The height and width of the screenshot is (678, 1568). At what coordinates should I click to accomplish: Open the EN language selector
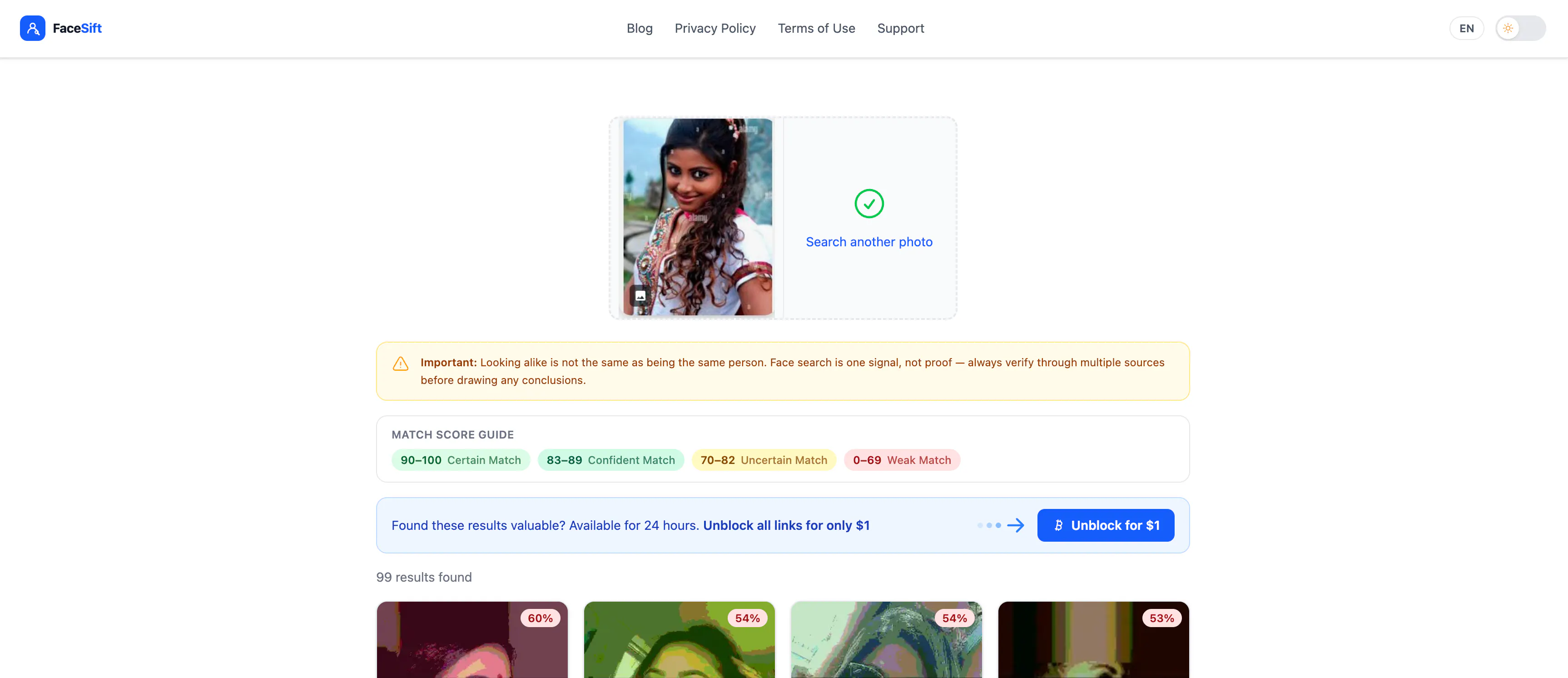1466,28
